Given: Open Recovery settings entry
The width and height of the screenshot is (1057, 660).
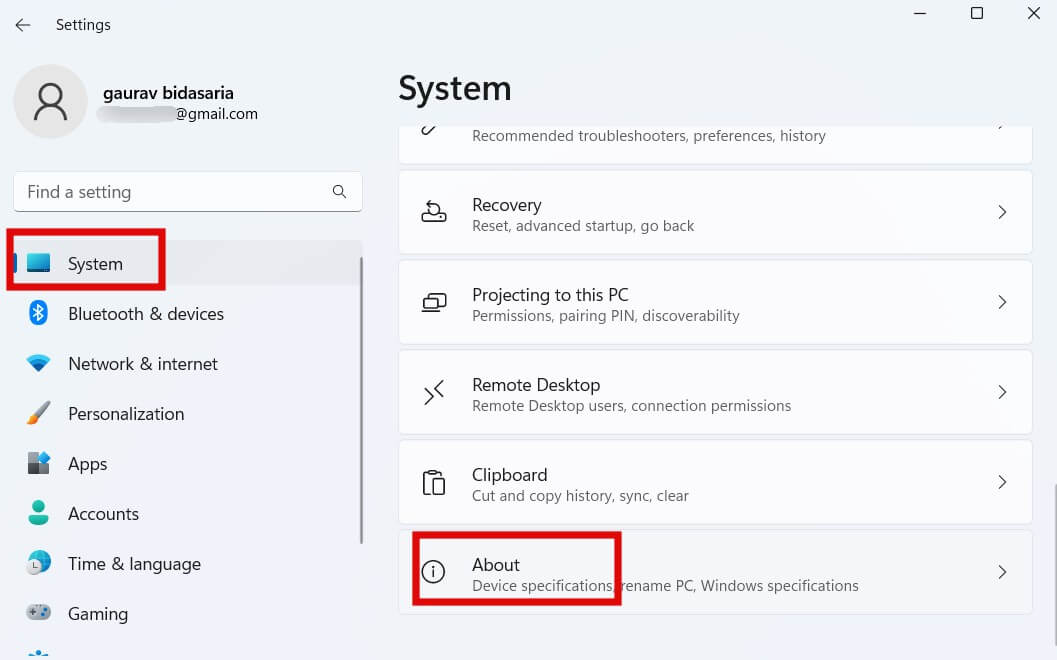Looking at the screenshot, I should pyautogui.click(x=506, y=206).
